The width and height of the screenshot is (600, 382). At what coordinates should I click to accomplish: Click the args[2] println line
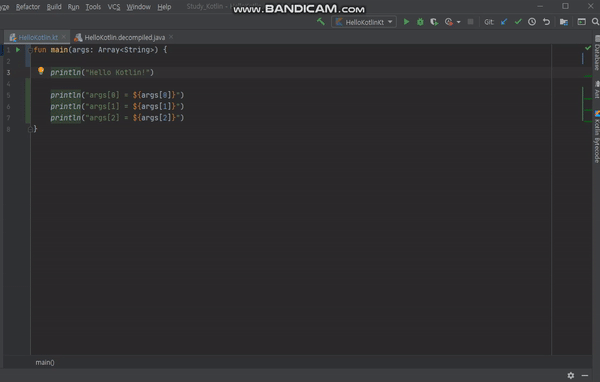click(117, 118)
